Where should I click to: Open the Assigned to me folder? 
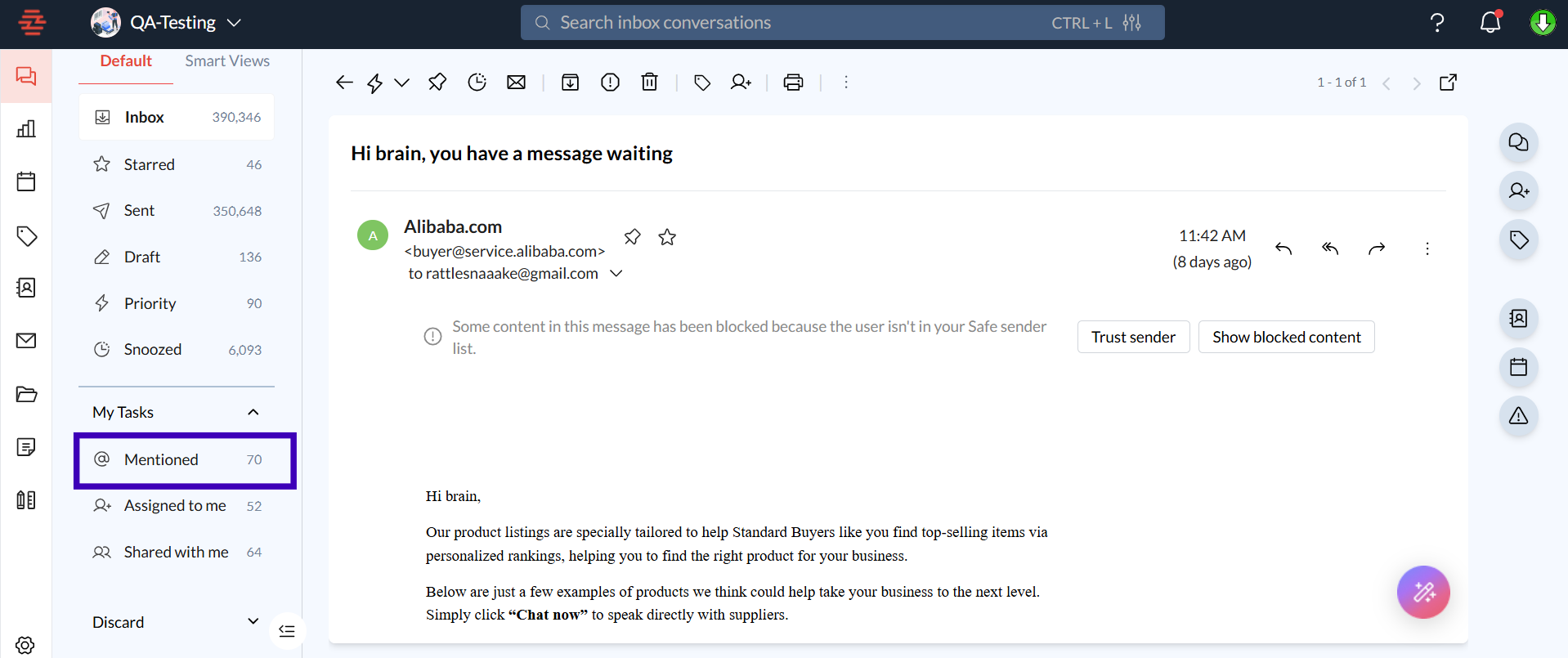coord(175,506)
